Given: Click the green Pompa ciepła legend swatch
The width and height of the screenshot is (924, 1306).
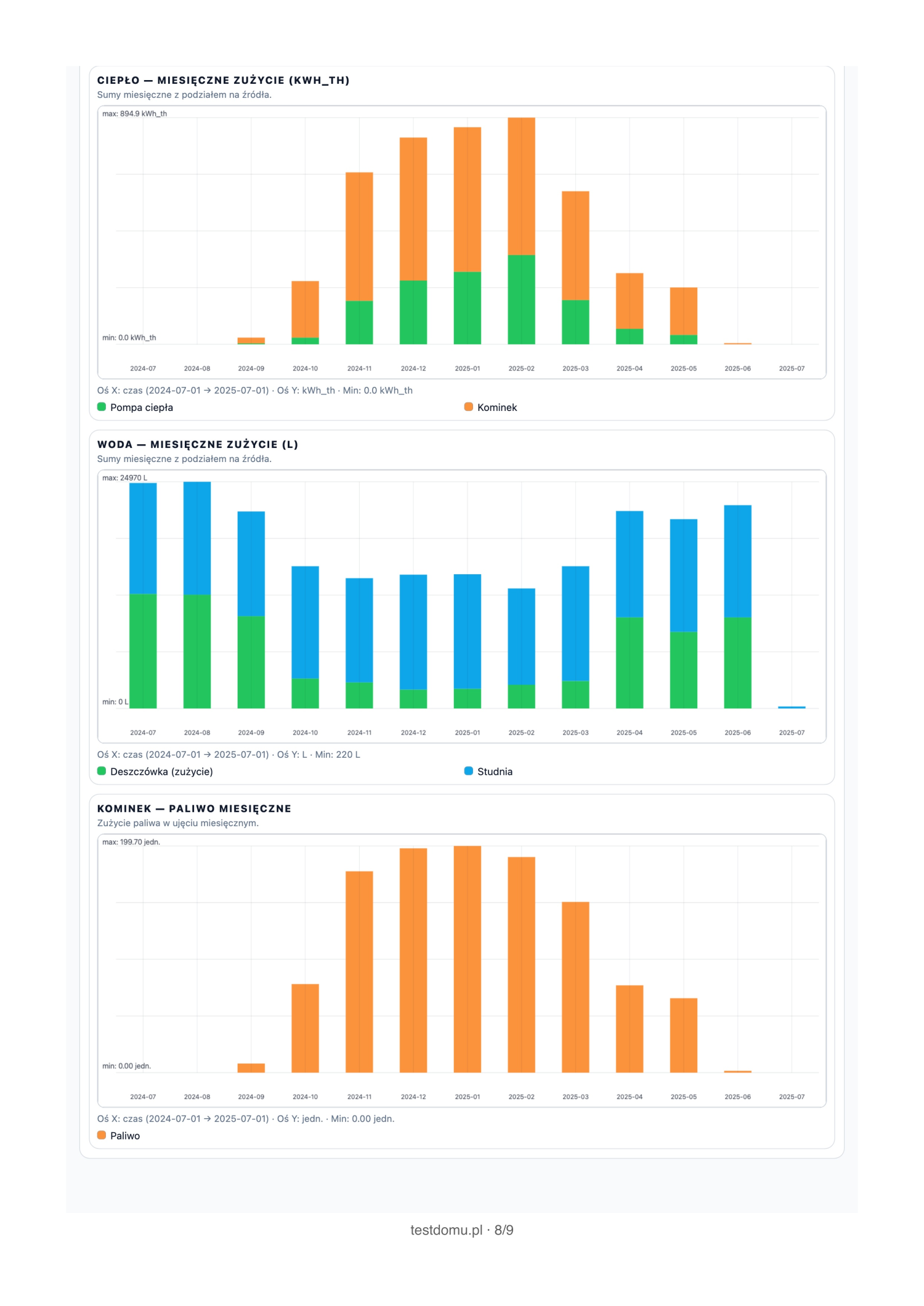Looking at the screenshot, I should pyautogui.click(x=102, y=407).
